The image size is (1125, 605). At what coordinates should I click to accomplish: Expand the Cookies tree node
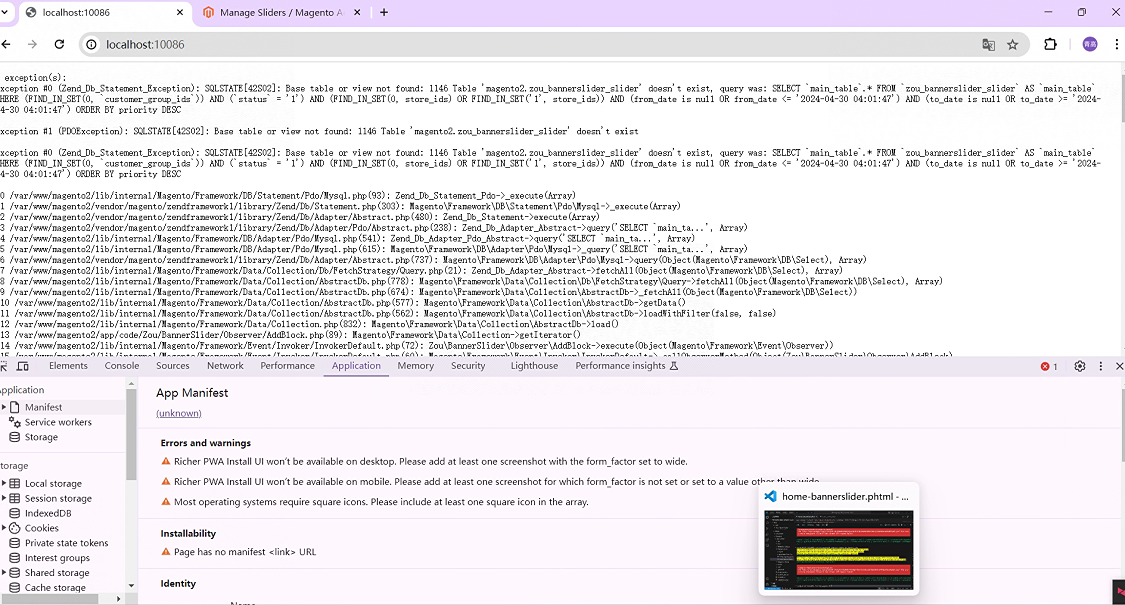pos(4,528)
